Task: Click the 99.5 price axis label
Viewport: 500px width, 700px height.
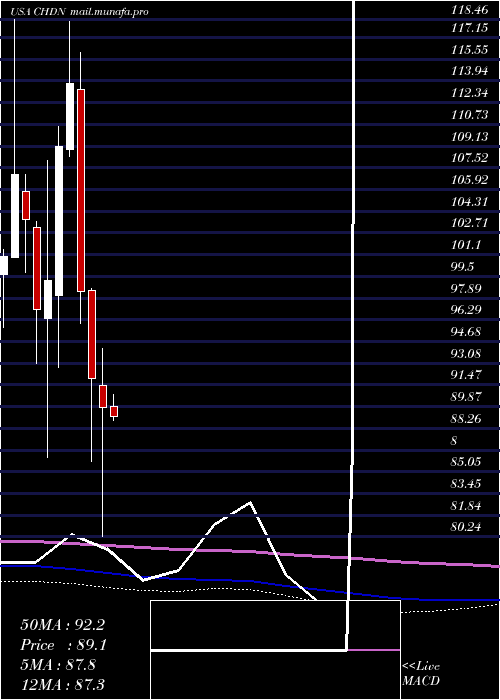Action: pos(463,267)
